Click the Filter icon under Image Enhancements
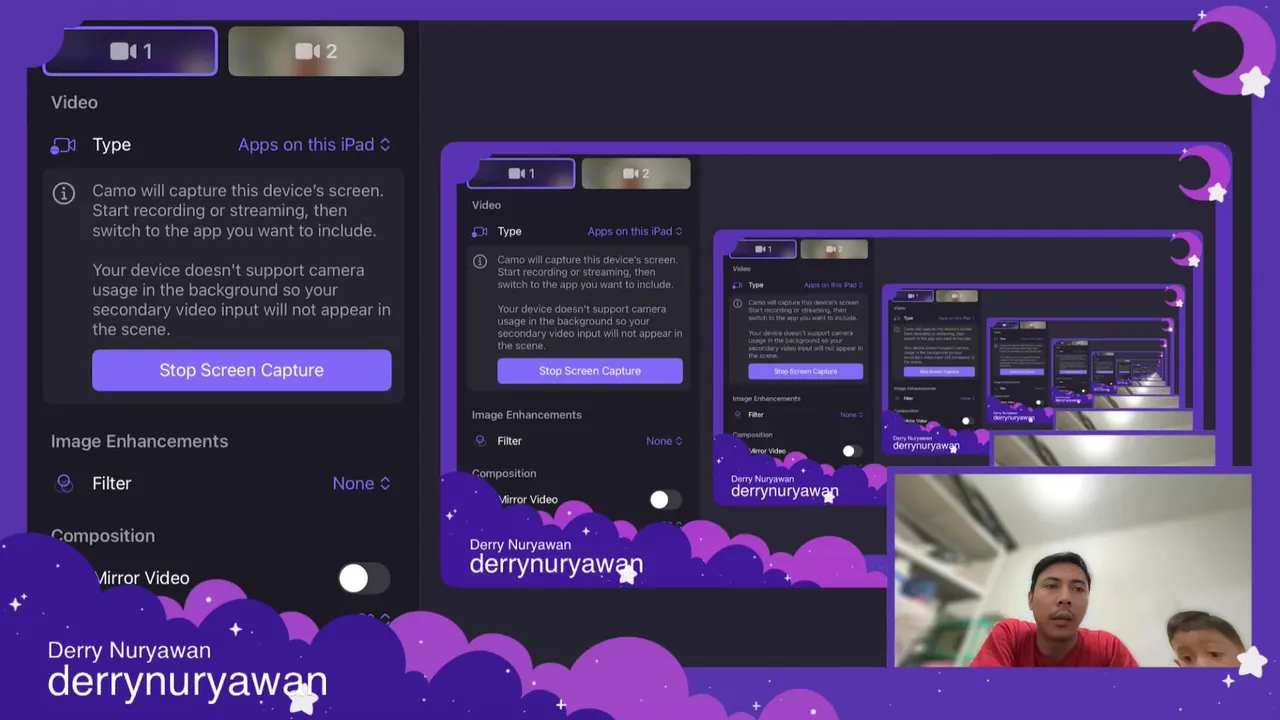 point(64,483)
